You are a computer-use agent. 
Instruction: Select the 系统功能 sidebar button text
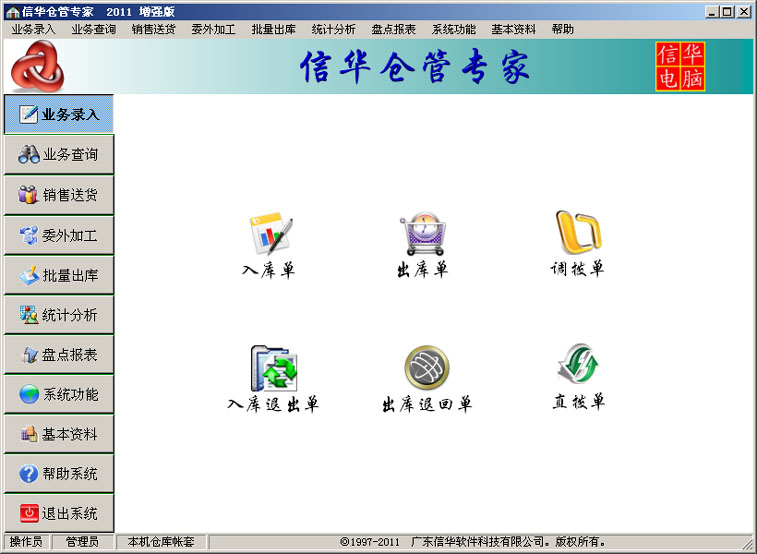point(70,394)
